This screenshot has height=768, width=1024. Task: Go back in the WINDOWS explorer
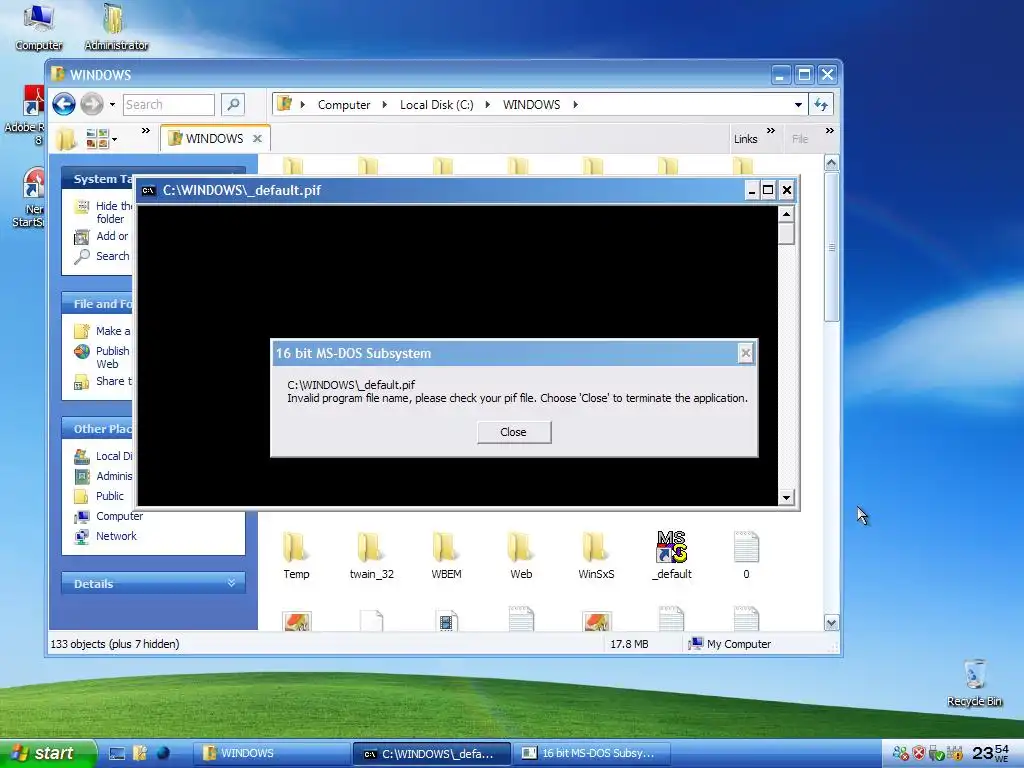click(x=64, y=104)
